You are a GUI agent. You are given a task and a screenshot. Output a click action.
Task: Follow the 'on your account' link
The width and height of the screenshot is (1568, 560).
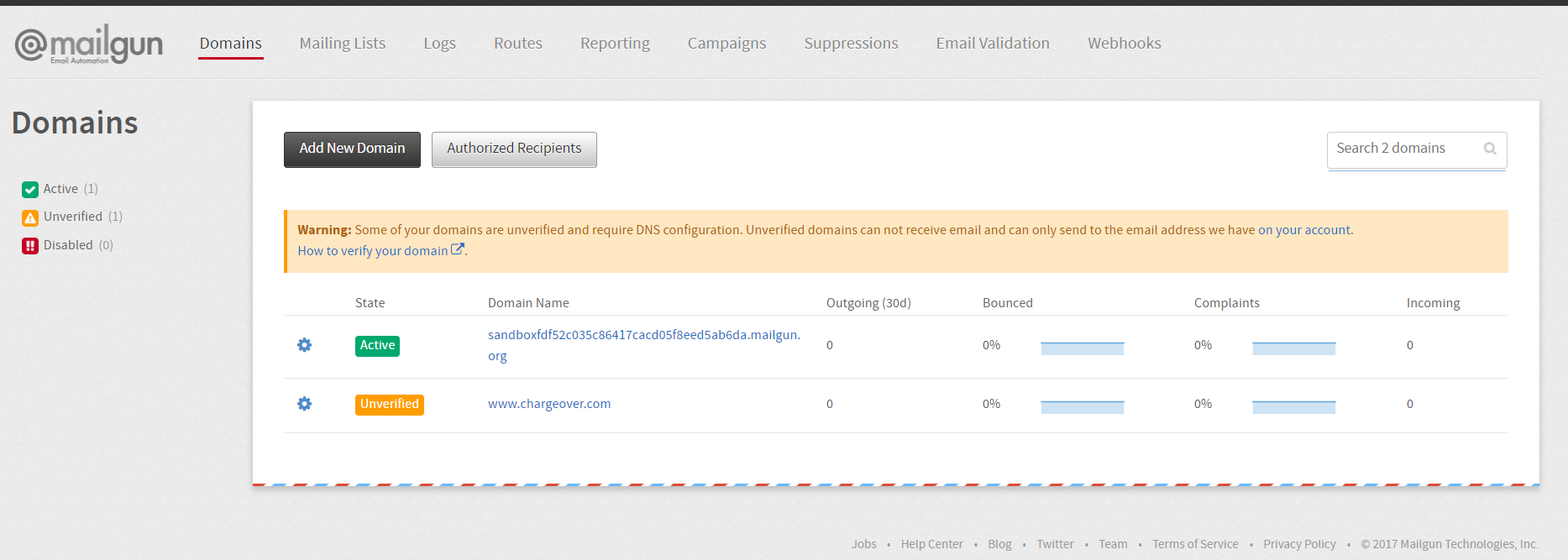[x=1304, y=230]
